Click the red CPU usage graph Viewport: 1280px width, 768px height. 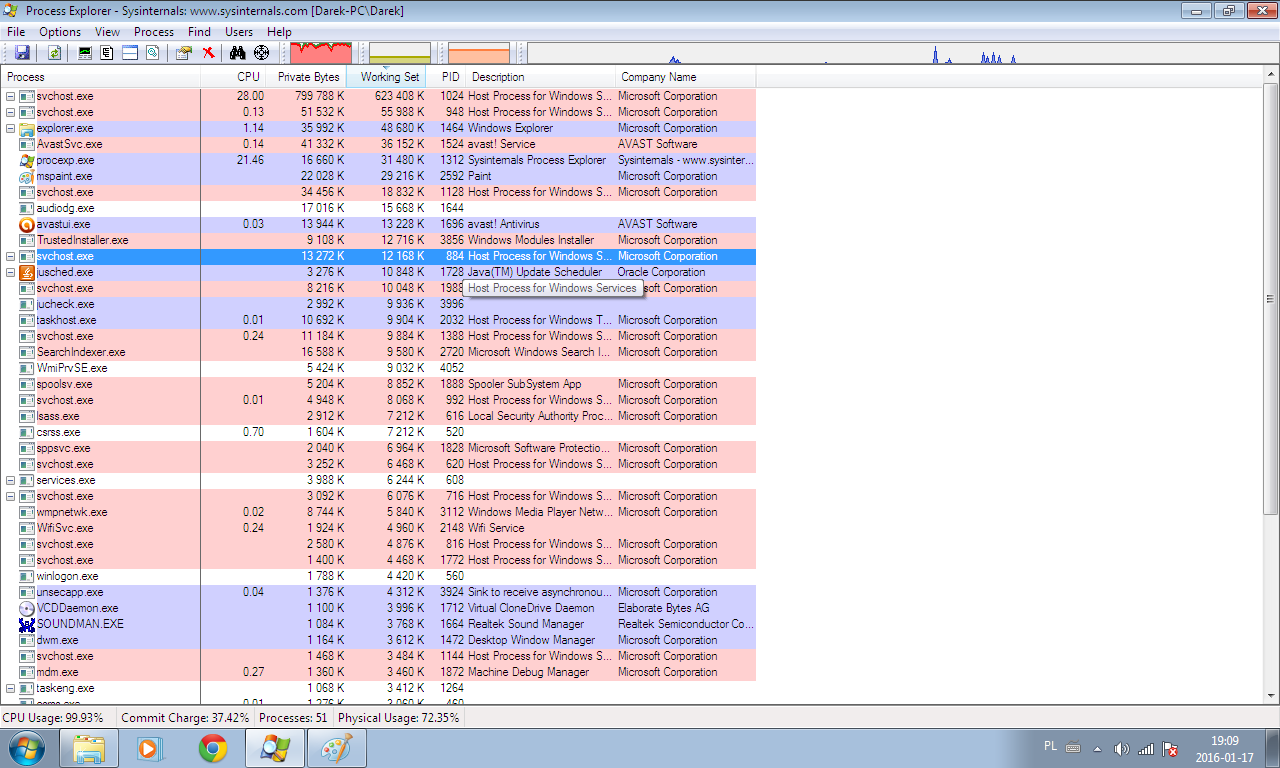point(321,53)
